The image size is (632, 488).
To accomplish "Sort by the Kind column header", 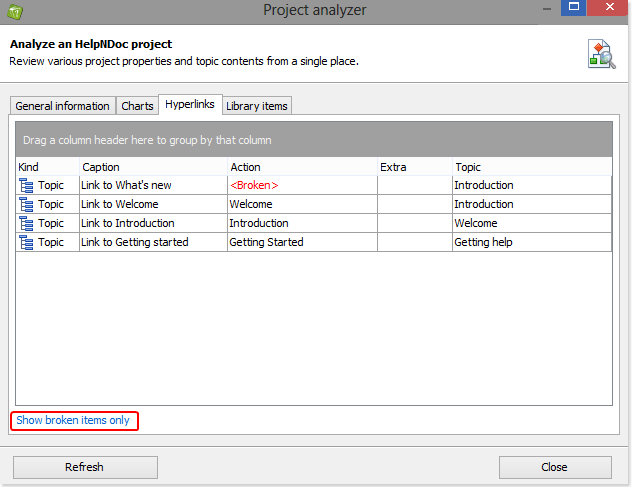I will coord(48,167).
